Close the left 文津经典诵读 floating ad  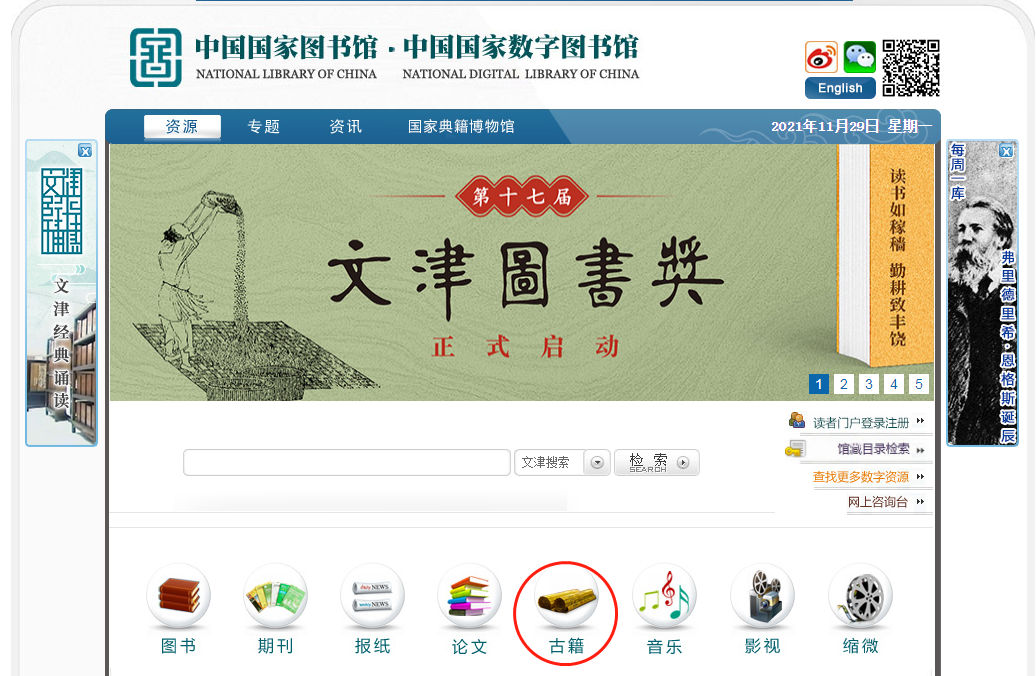(85, 151)
